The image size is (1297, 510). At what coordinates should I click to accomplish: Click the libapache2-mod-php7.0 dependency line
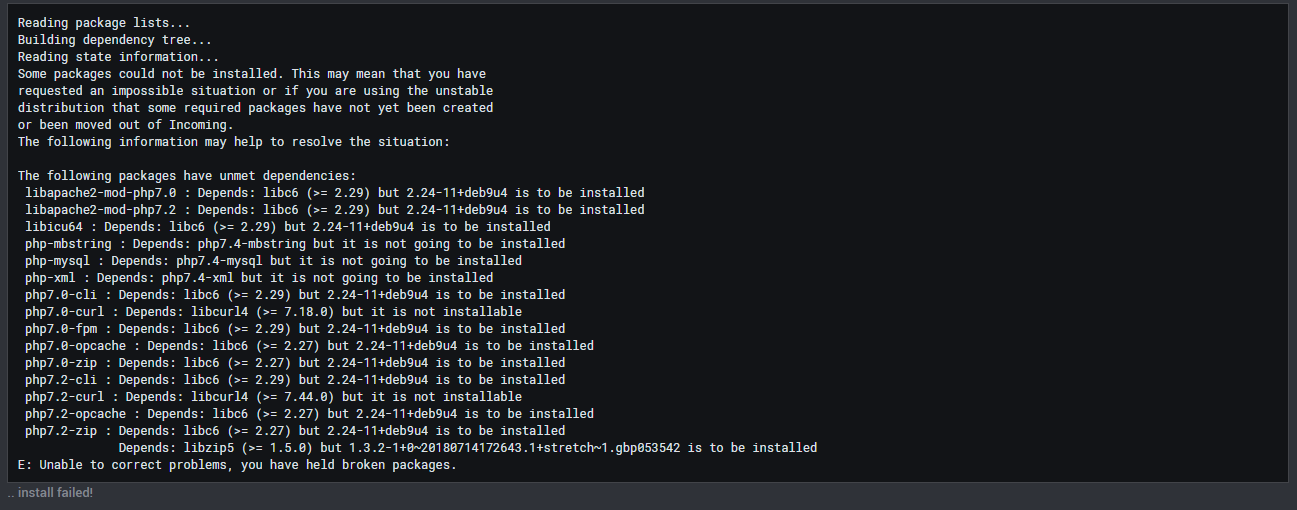coord(335,193)
